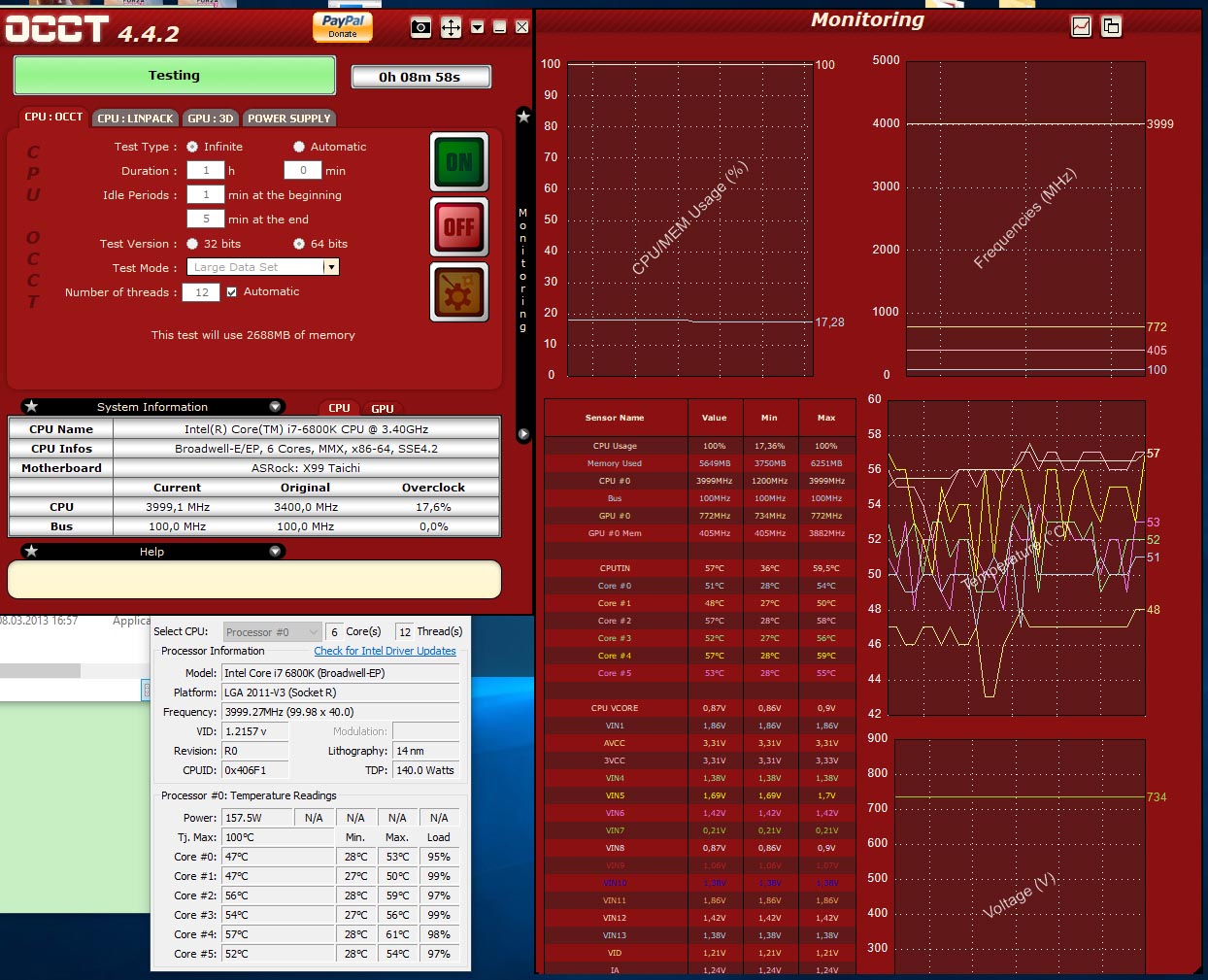Switch to the CPU : LINPACK tab
The image size is (1208, 980).
pyautogui.click(x=135, y=118)
